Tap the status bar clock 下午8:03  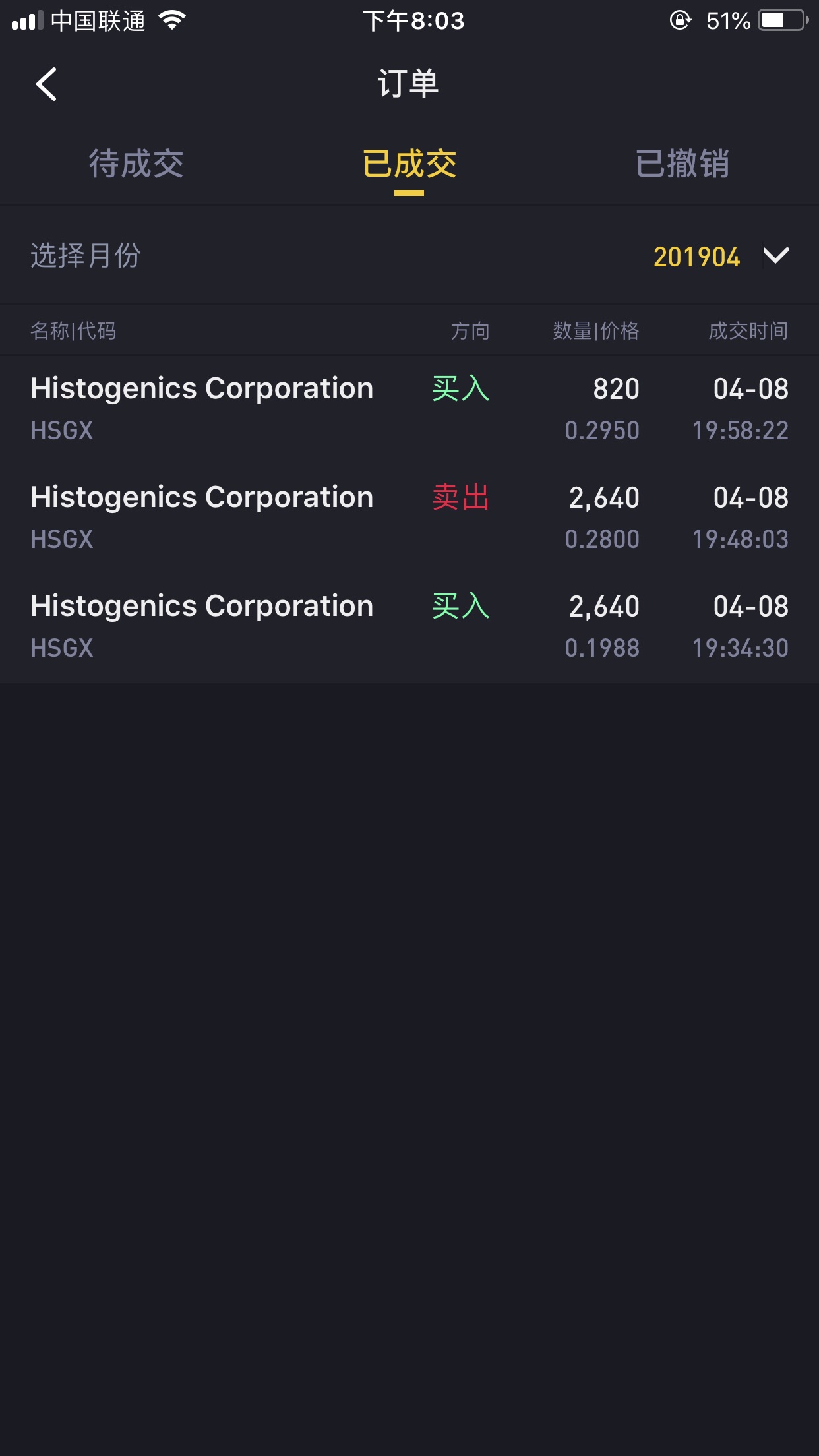[413, 20]
